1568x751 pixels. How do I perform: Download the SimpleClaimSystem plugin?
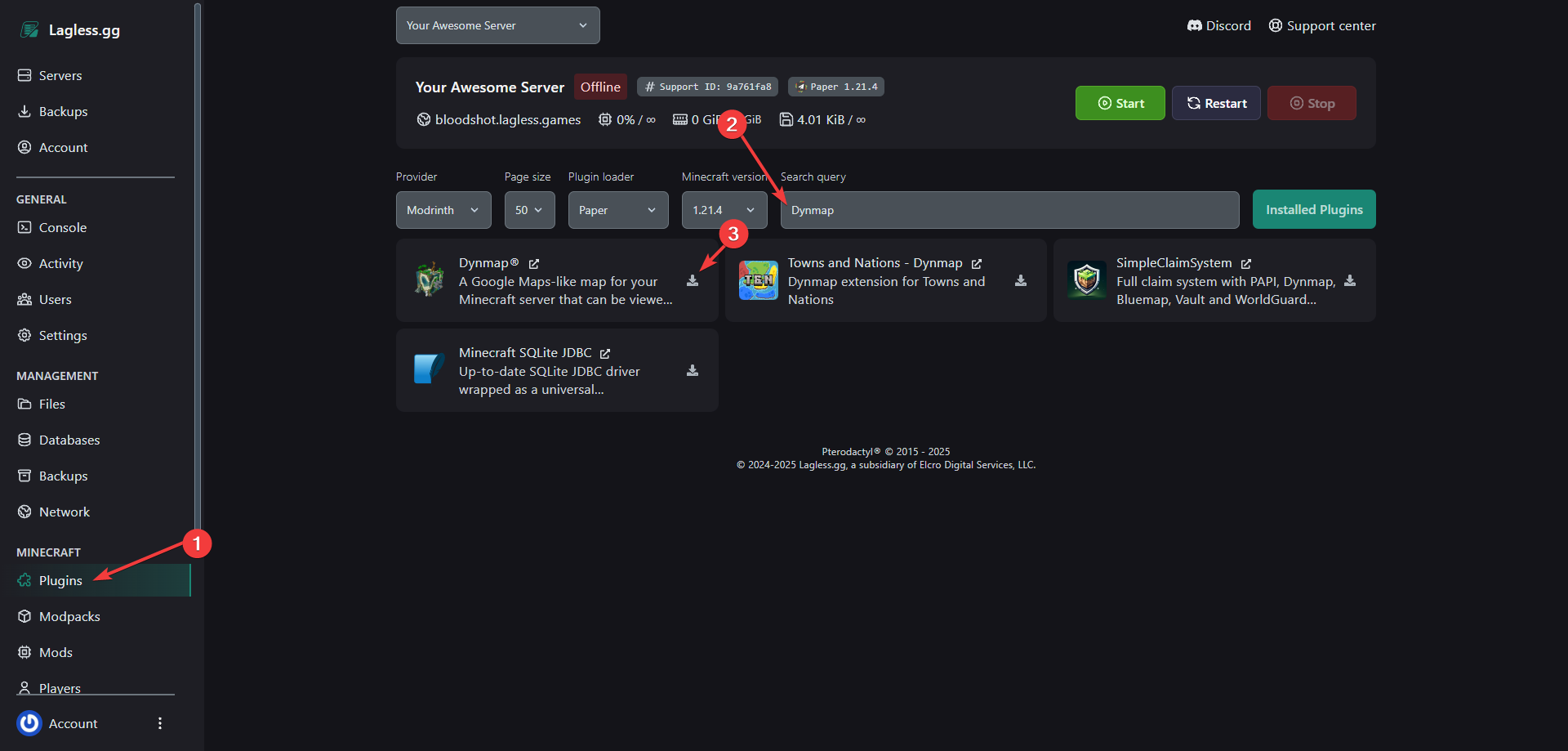(1350, 281)
